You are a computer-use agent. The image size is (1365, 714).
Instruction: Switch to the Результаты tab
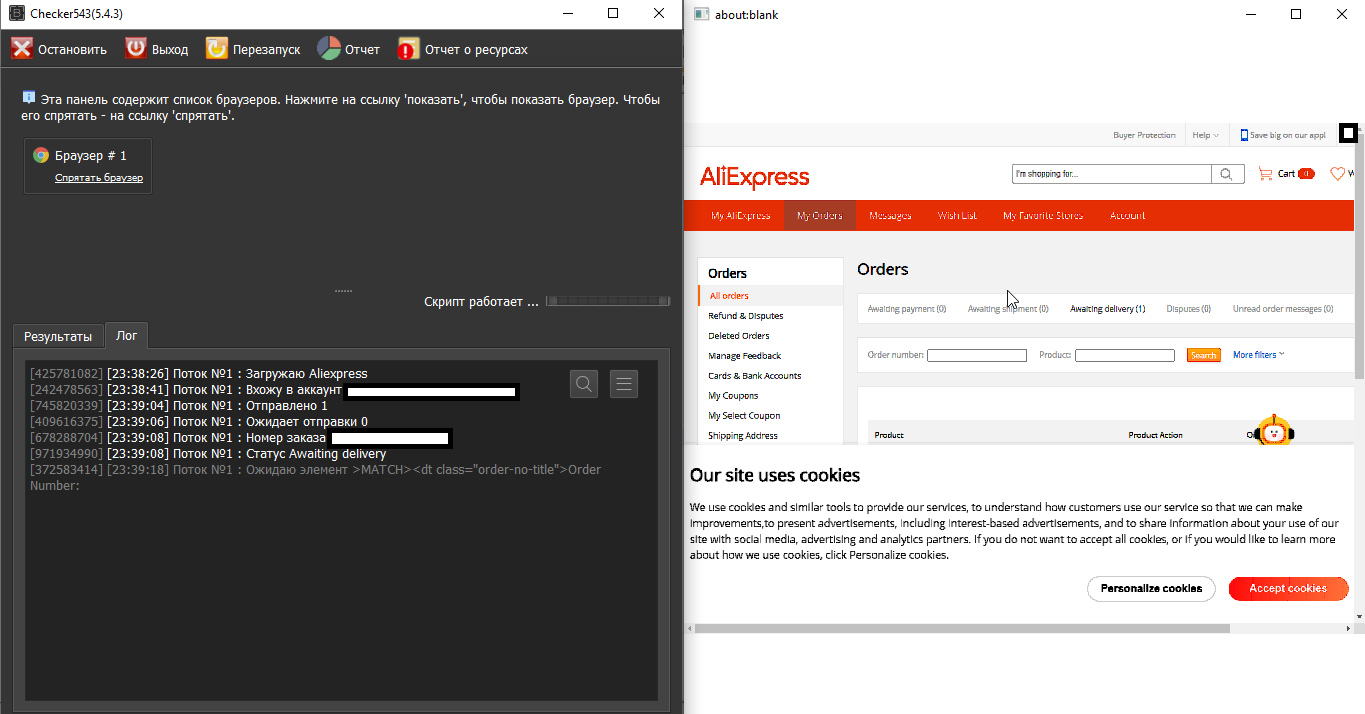[x=58, y=336]
